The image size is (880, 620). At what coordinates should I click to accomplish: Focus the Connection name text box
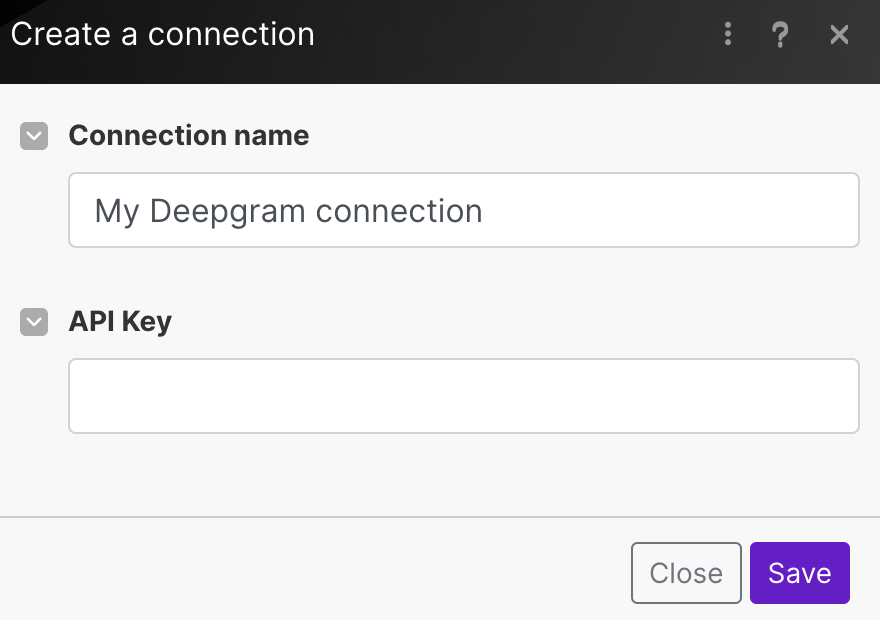tap(463, 210)
